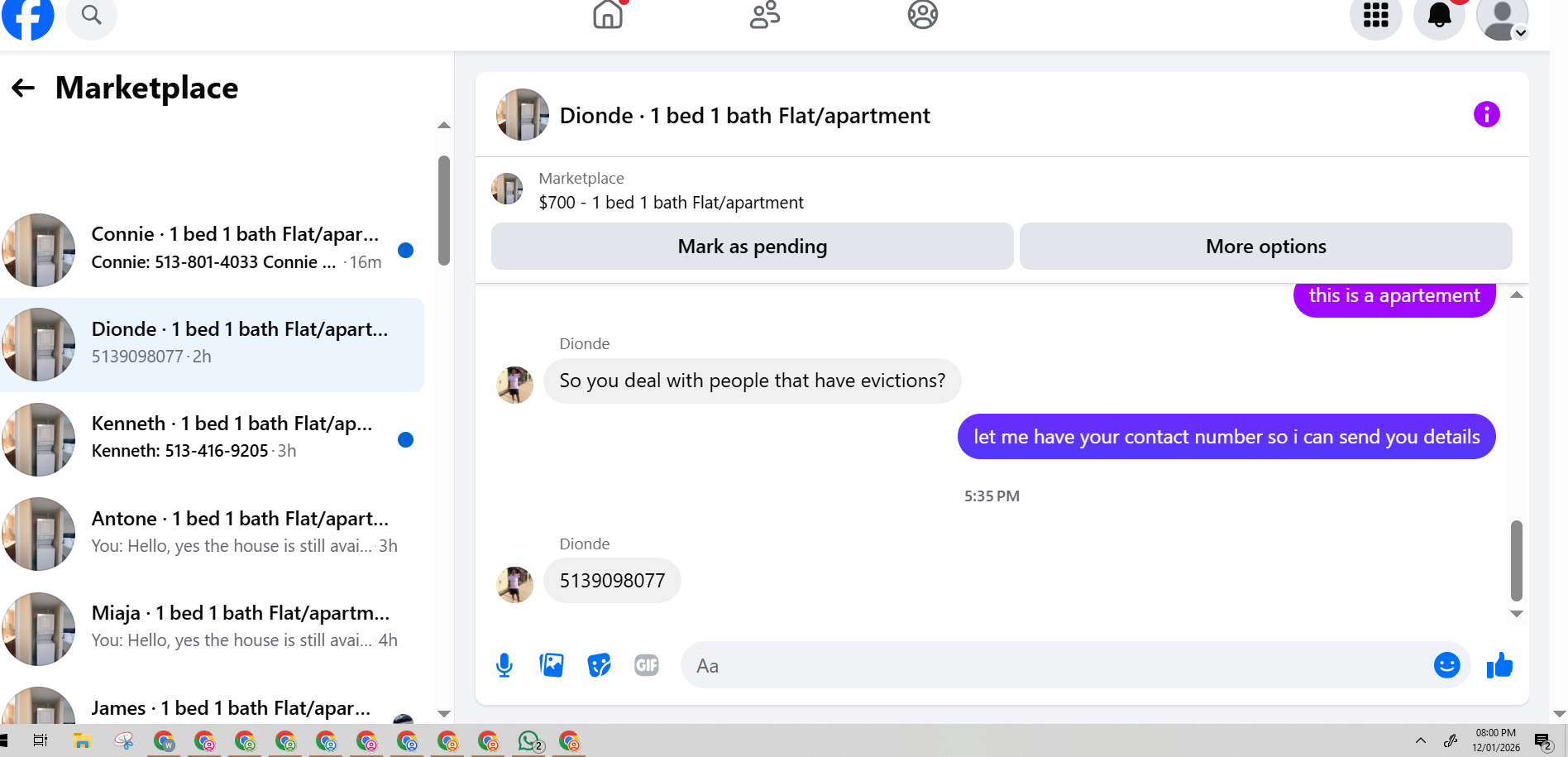Select Dionde's conversation in the list
Image resolution: width=1568 pixels, height=757 pixels.
[x=212, y=345]
